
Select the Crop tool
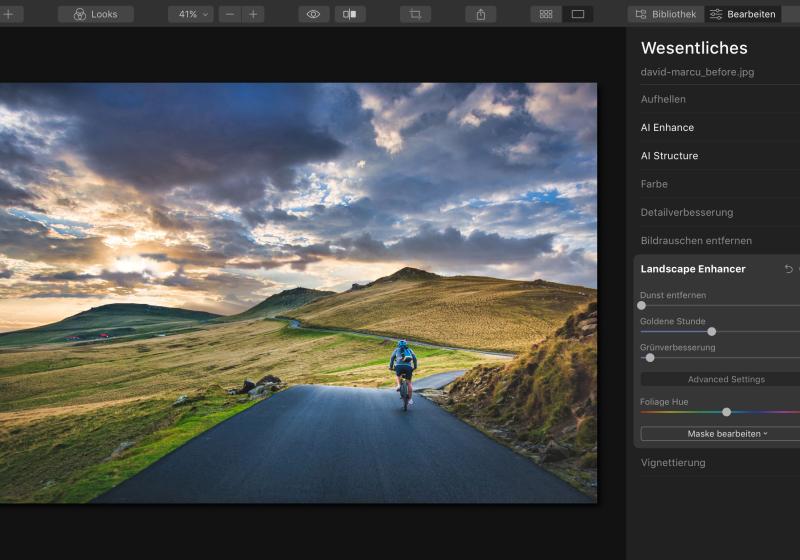pyautogui.click(x=415, y=14)
